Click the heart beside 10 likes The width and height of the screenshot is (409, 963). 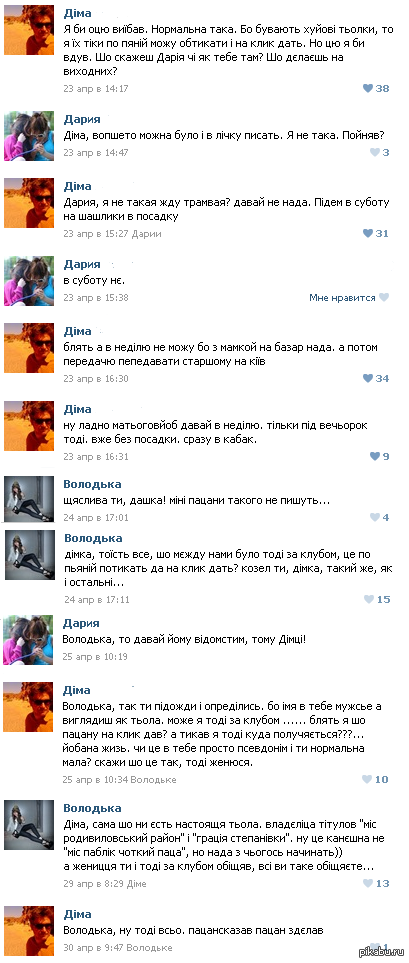click(x=367, y=779)
